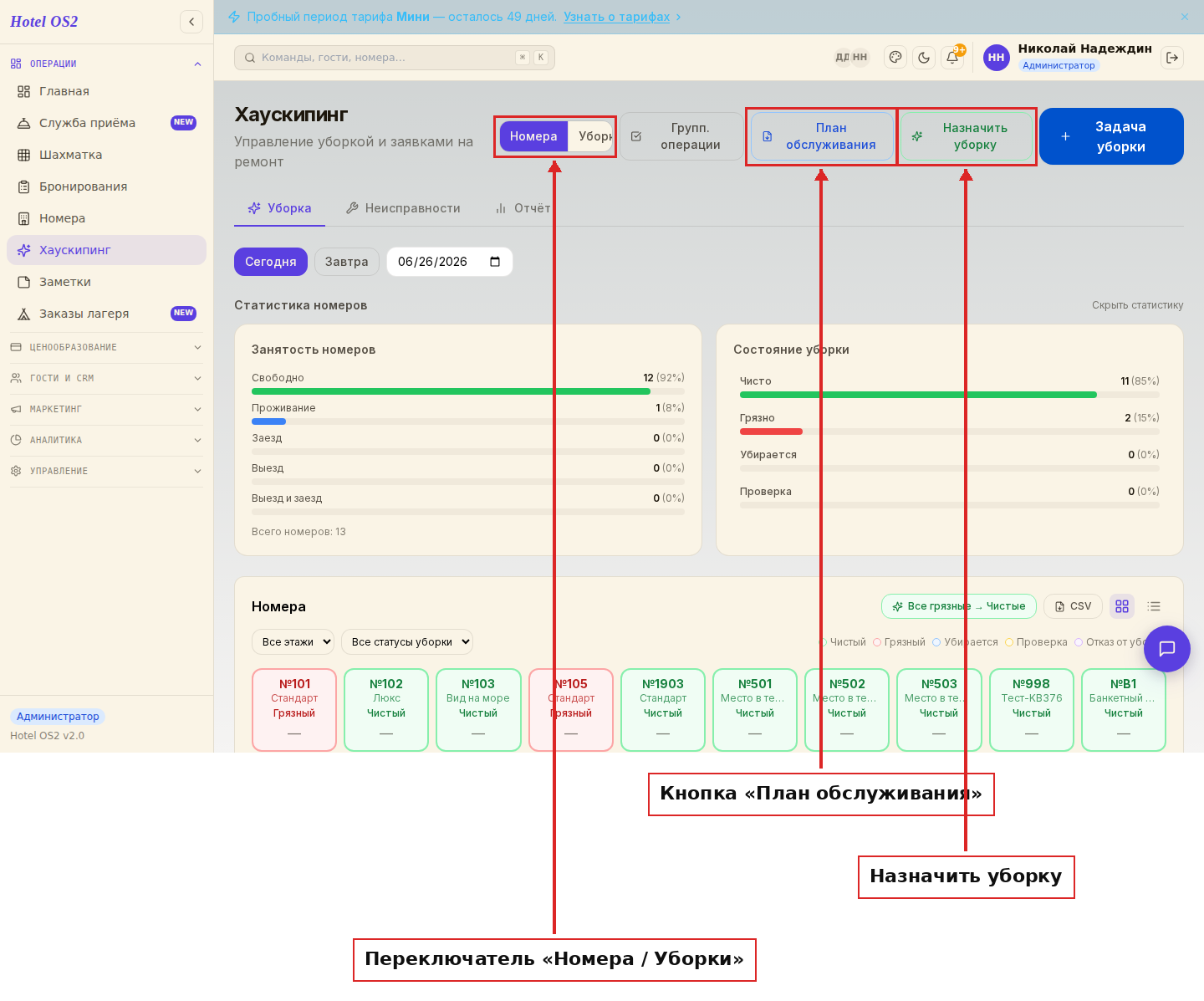1204x1001 pixels.
Task: Switch rooms to list view icon
Action: pos(1154,606)
